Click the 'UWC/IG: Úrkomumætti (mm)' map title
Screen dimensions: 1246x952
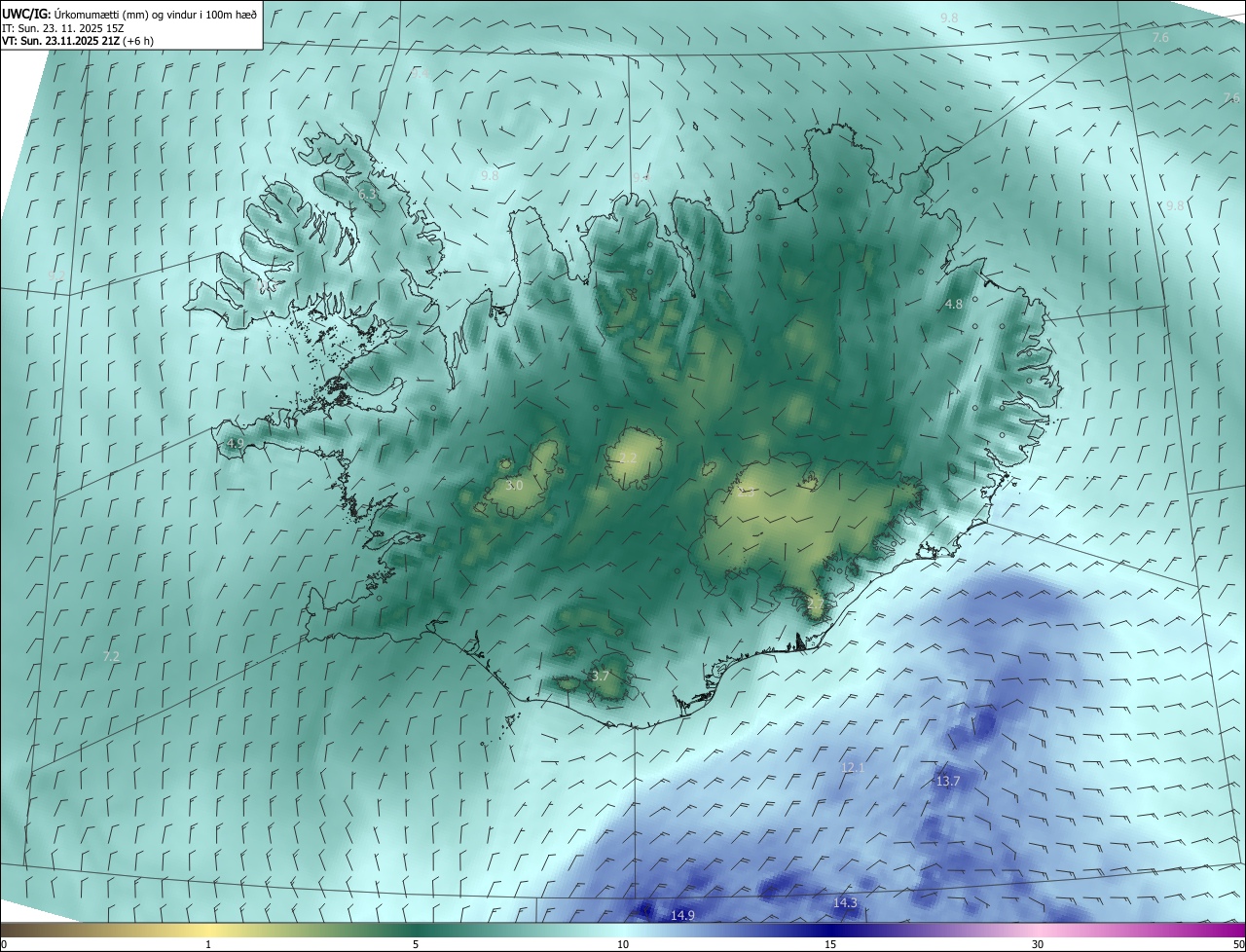click(x=129, y=14)
